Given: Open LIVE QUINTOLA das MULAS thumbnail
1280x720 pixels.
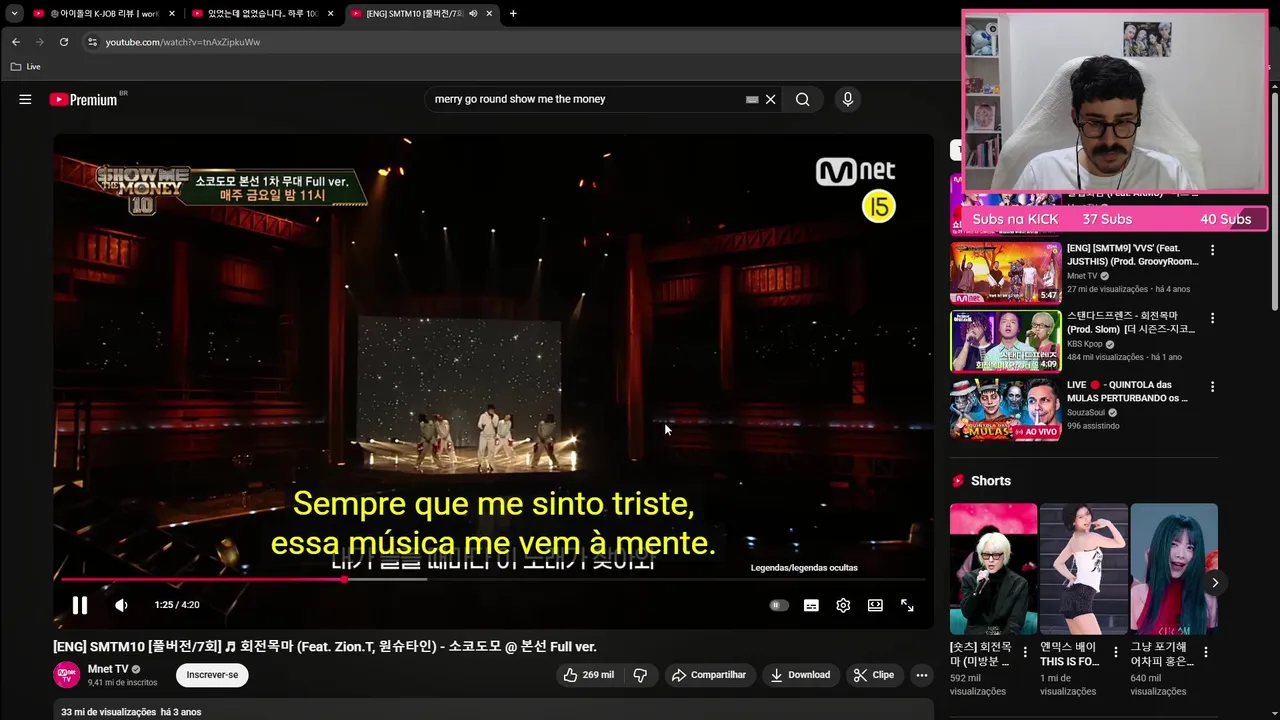Looking at the screenshot, I should [1005, 409].
